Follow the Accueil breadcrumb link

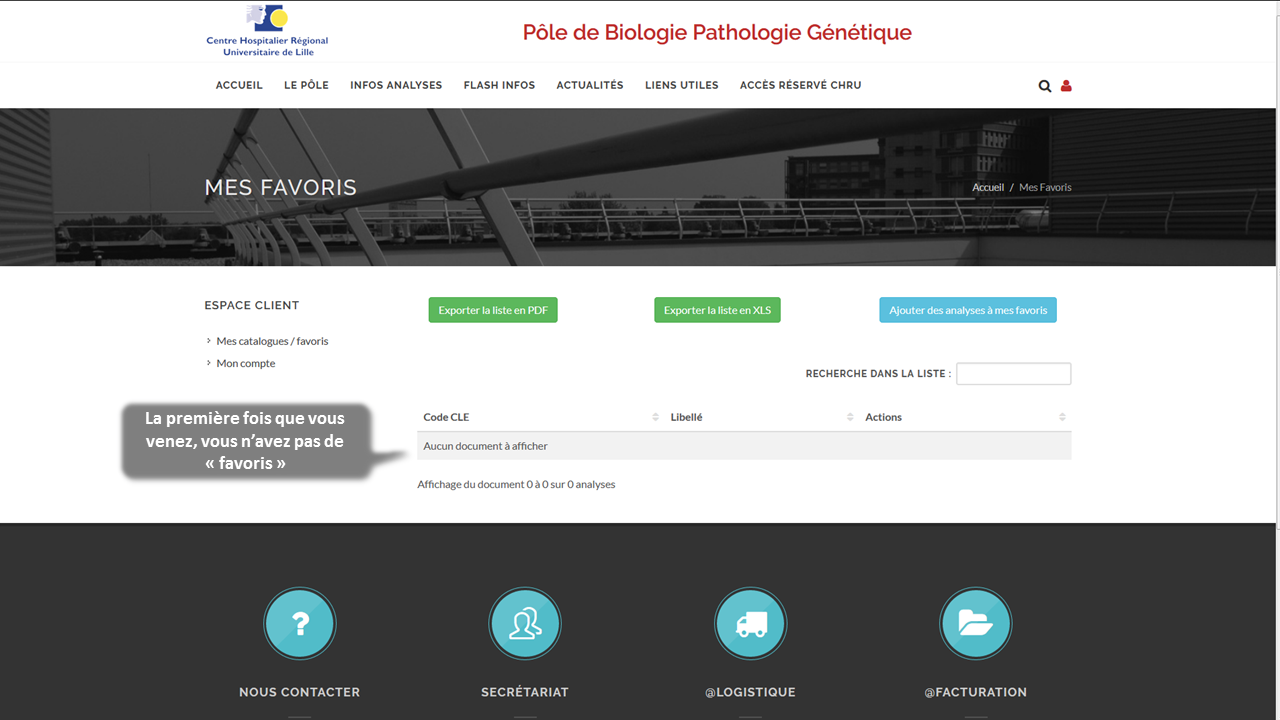pos(988,187)
